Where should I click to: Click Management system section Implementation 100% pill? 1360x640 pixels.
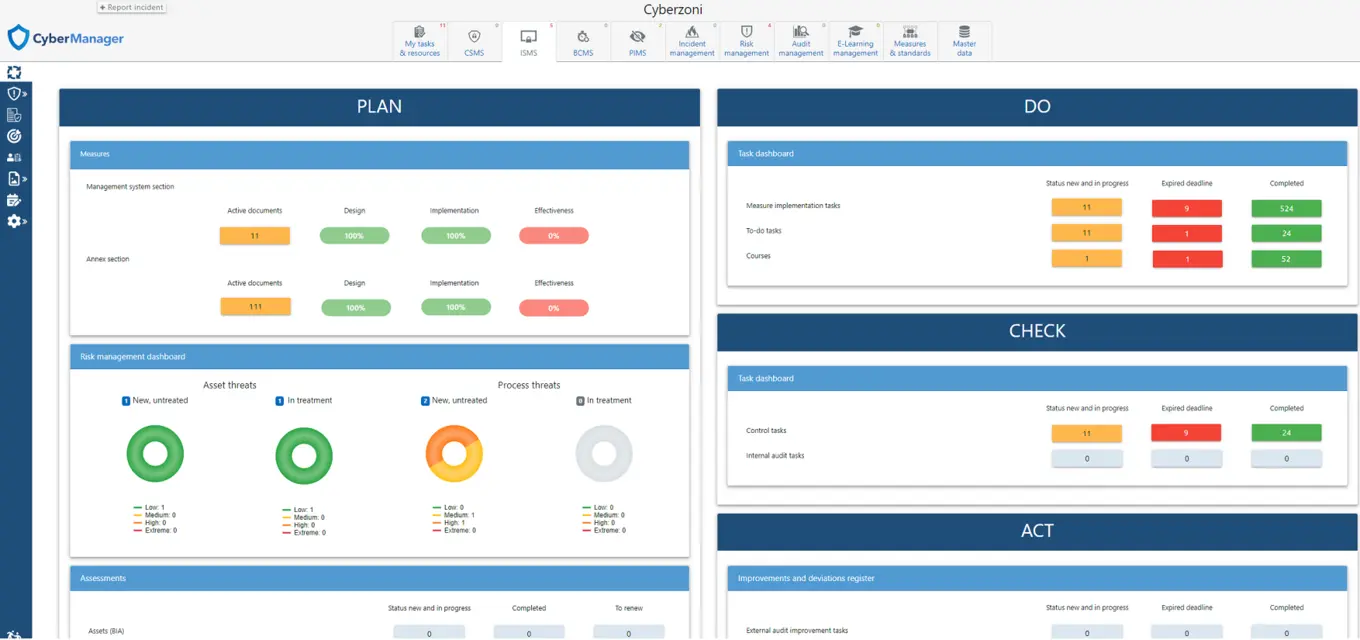tap(455, 236)
